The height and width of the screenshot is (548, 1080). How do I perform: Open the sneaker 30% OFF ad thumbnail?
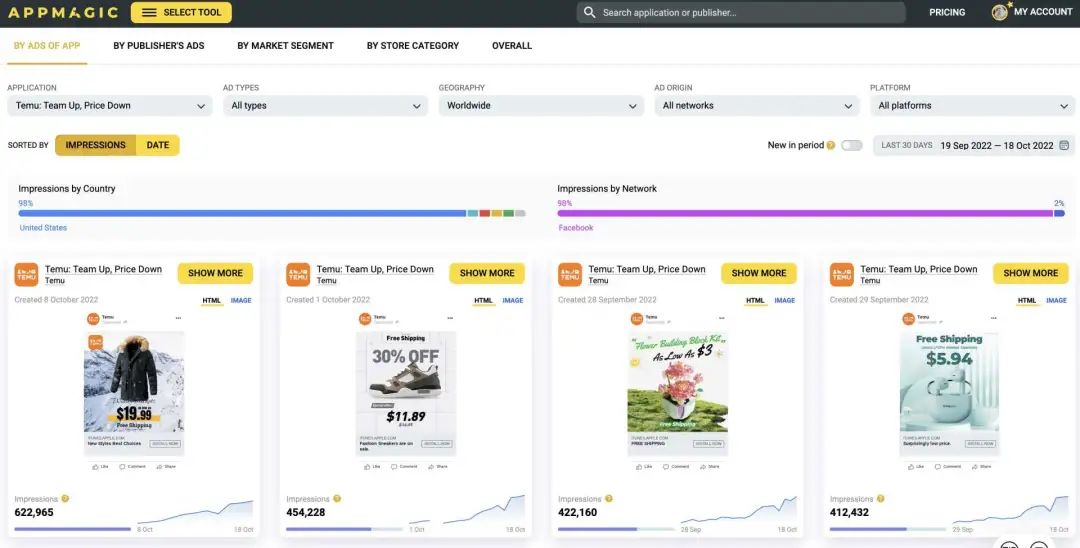click(x=406, y=393)
